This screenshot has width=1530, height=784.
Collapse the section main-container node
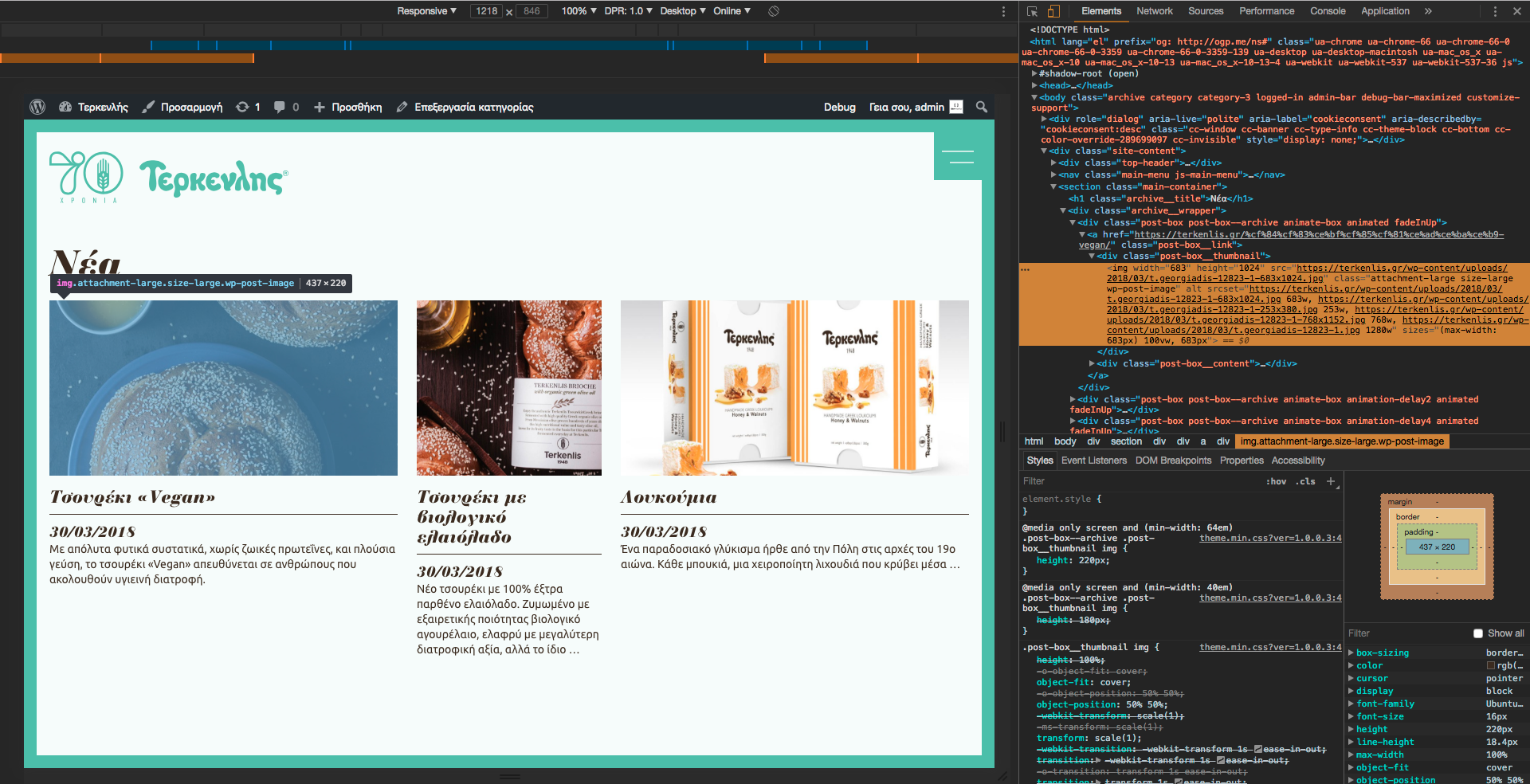[x=1054, y=186]
